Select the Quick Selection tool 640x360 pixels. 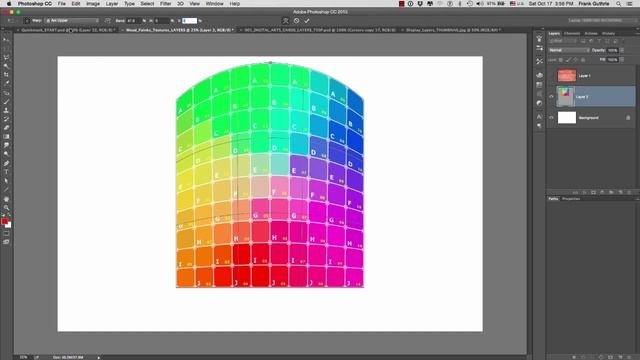tap(6, 66)
